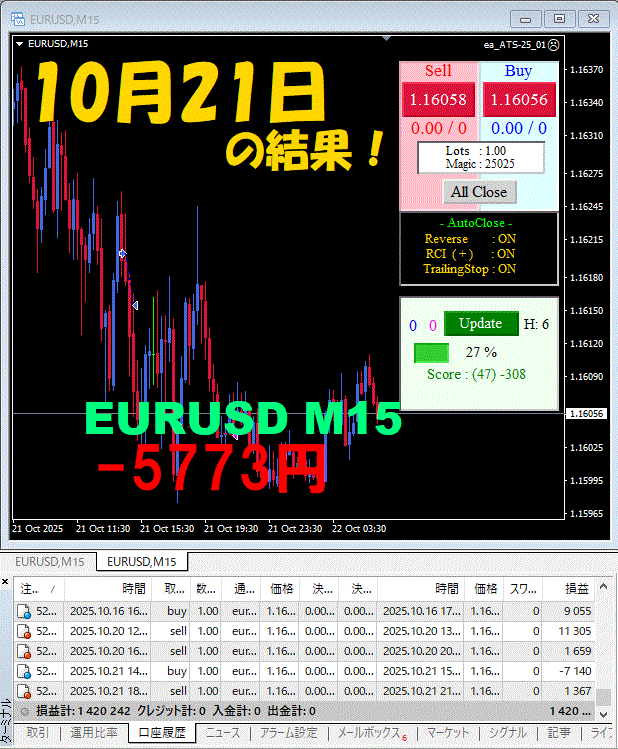
Task: Toggle the Reverse ON setting
Action: [470, 239]
